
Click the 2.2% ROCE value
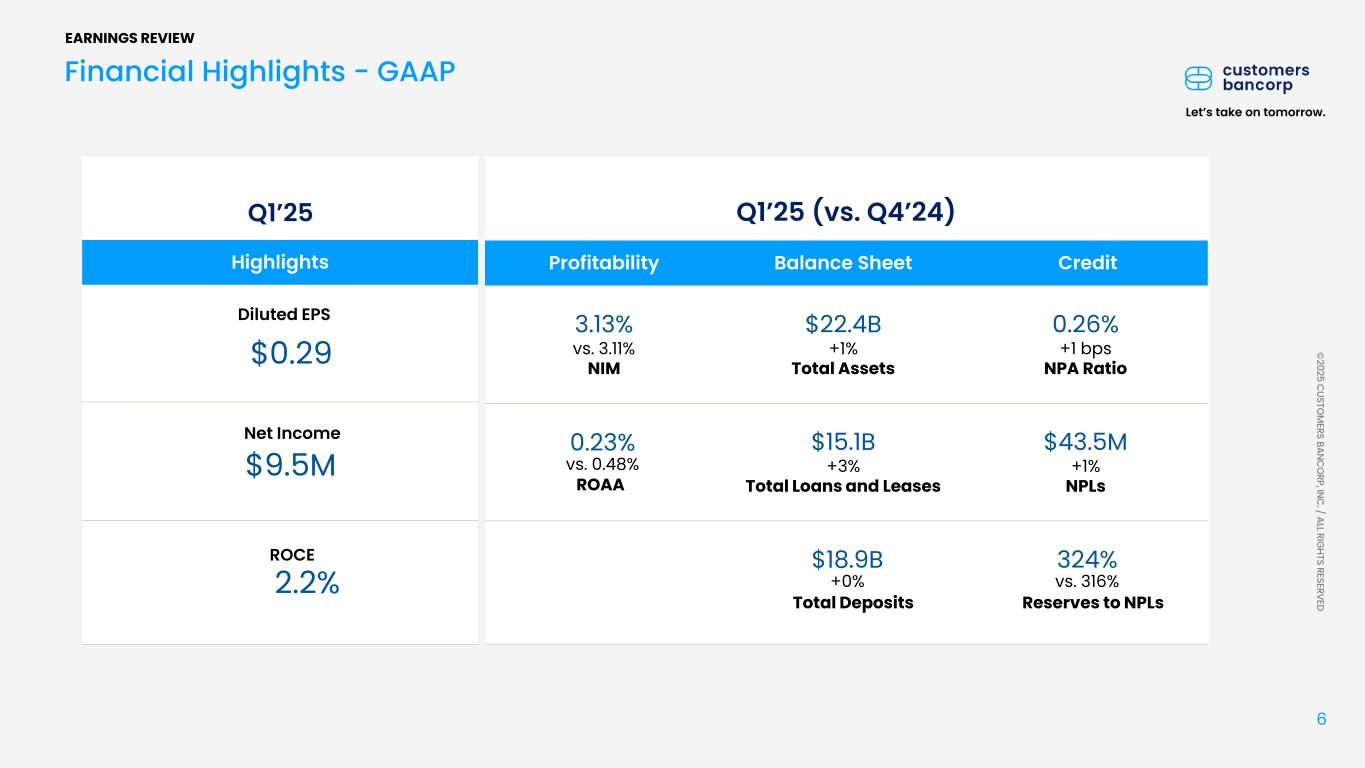pos(307,583)
